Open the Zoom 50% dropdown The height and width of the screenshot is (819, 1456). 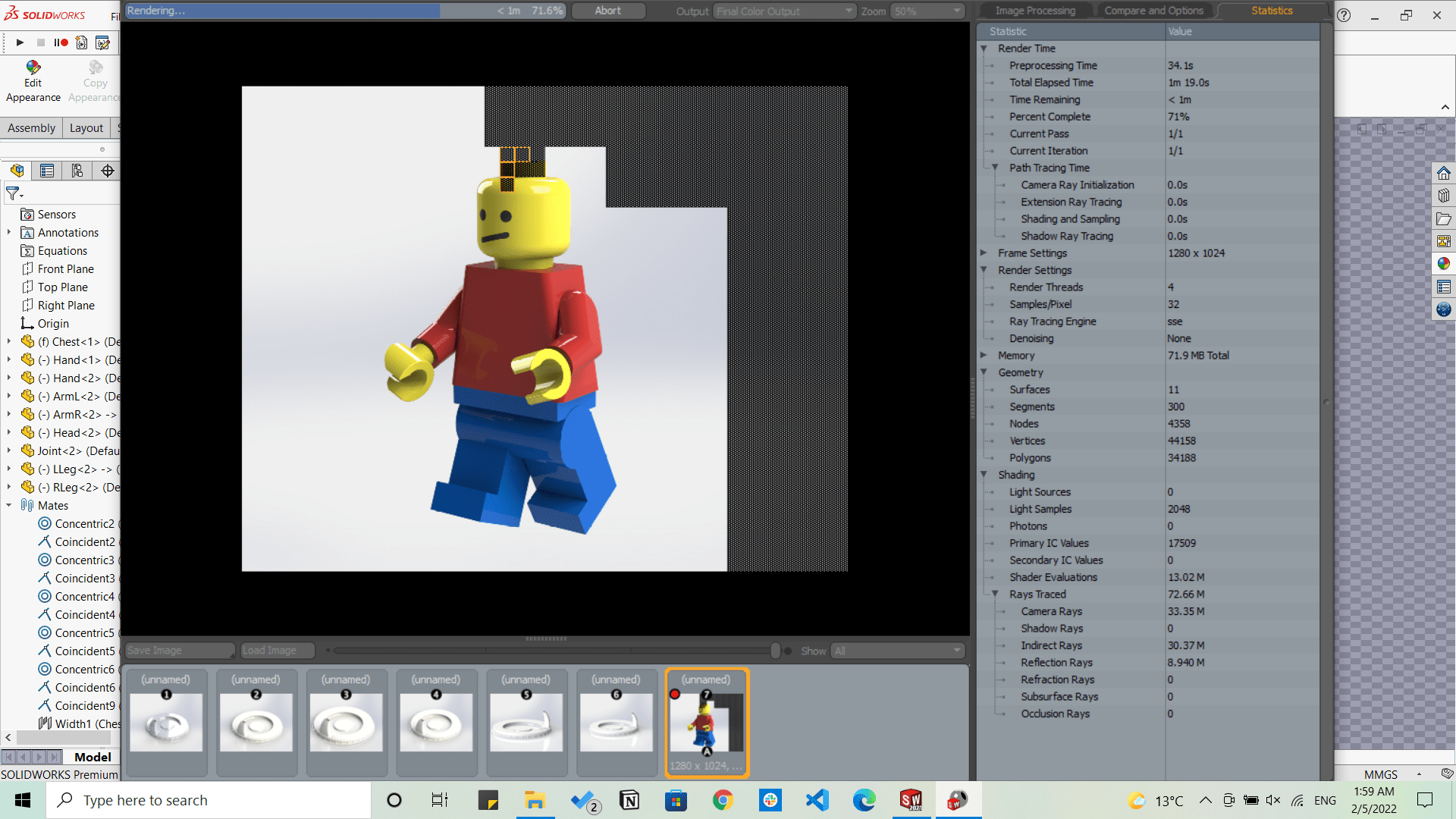[927, 11]
